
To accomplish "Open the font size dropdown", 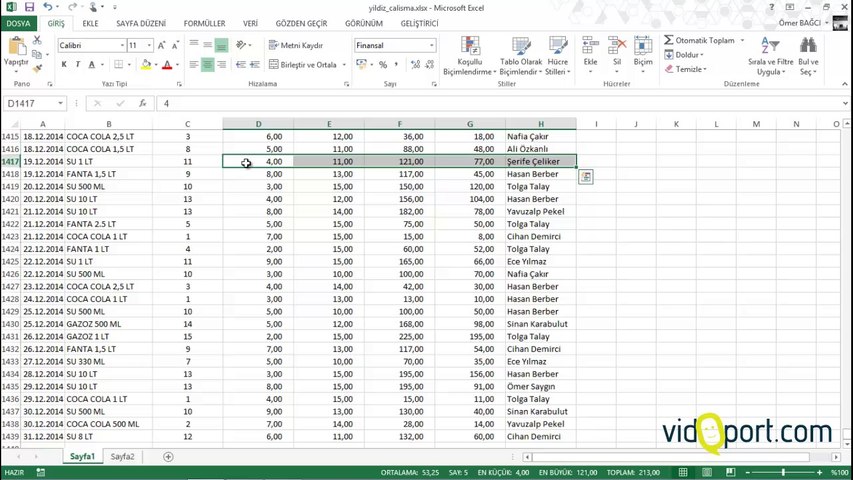I will [x=149, y=45].
